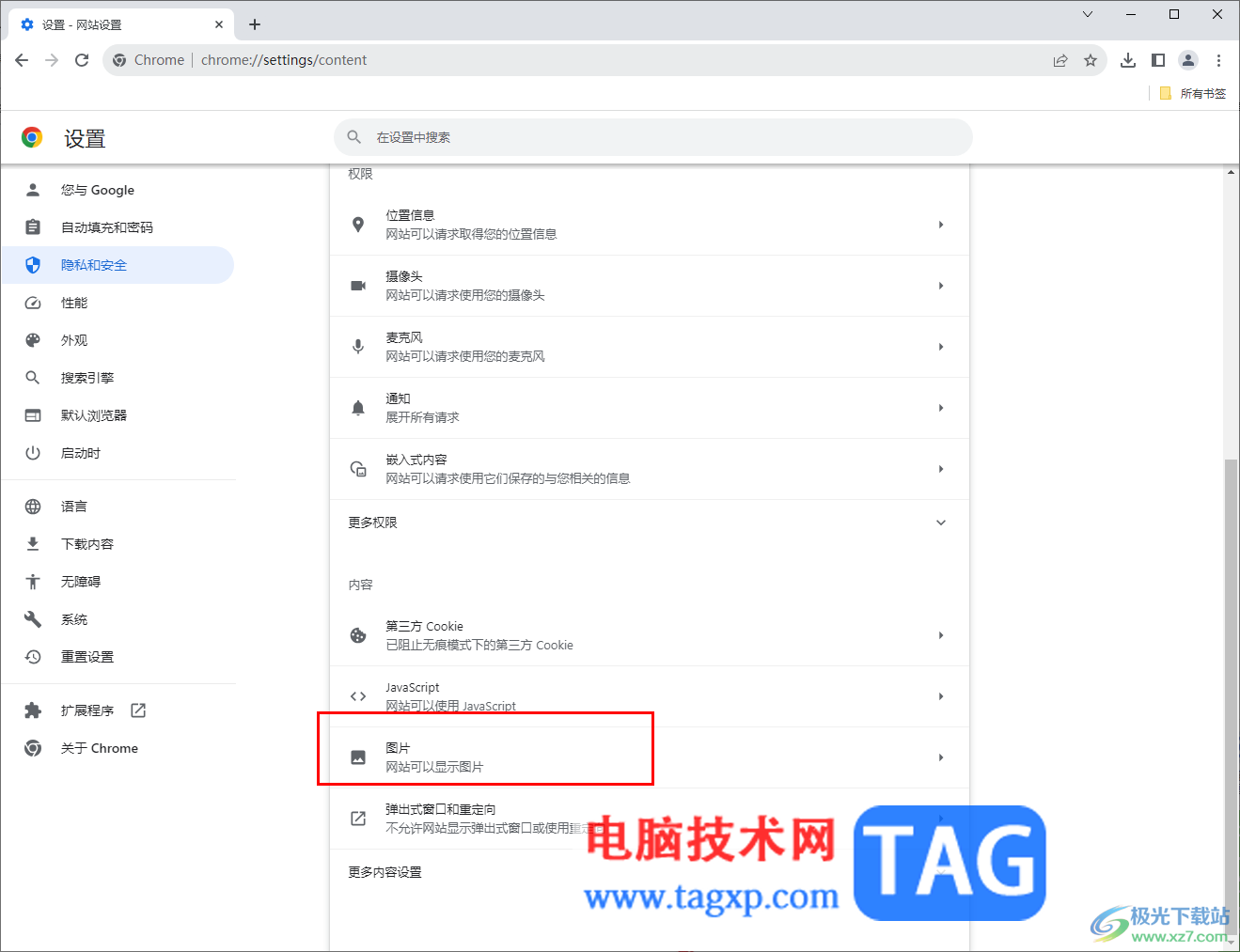Open 无障碍 settings section
This screenshot has height=952, width=1240.
(x=118, y=582)
